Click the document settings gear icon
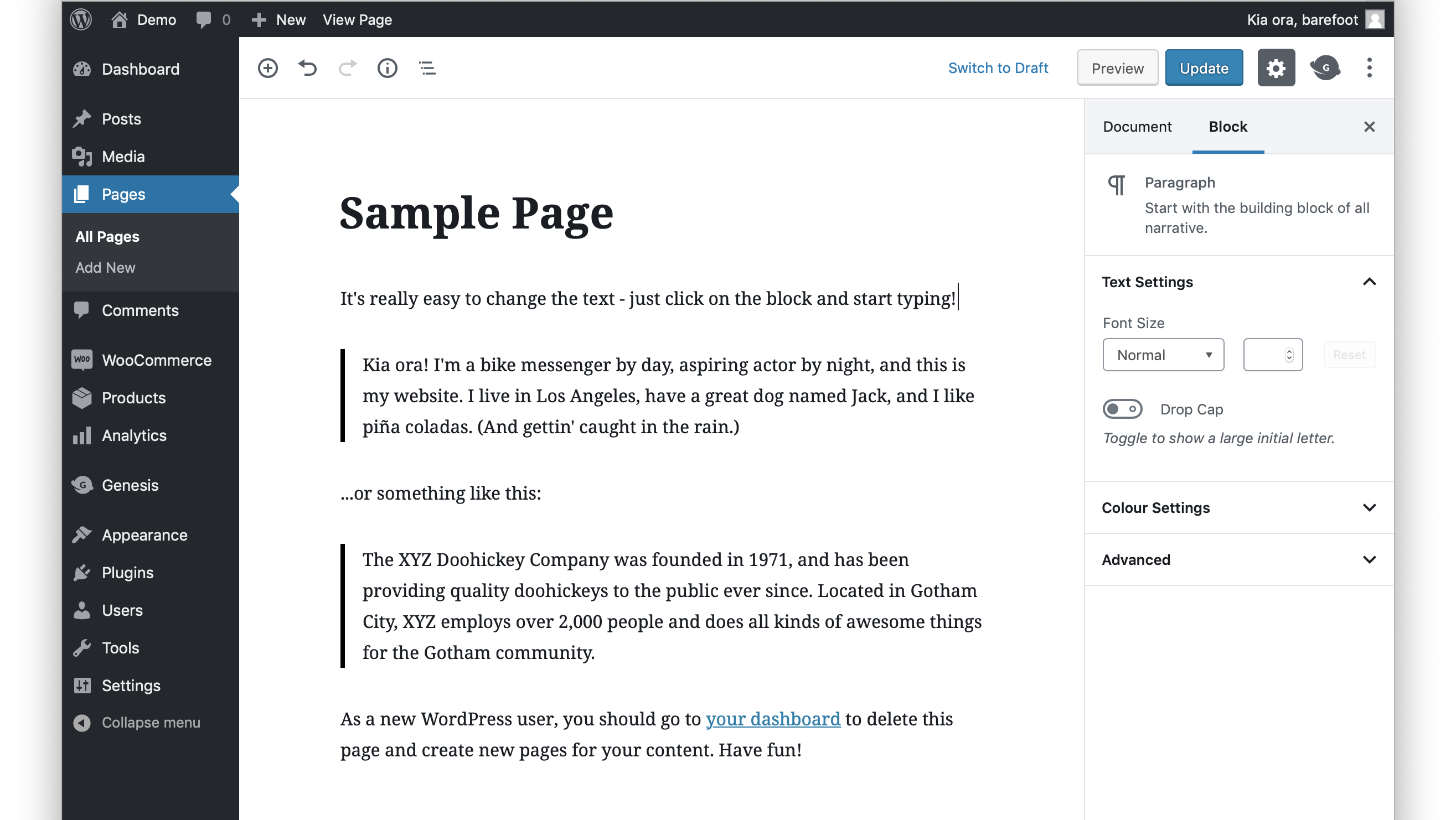The height and width of the screenshot is (820, 1456). point(1276,67)
